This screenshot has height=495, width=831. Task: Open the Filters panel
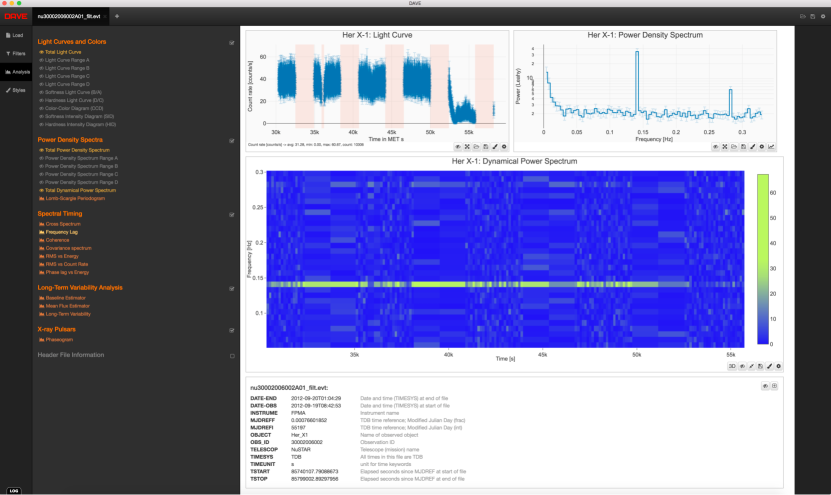[x=16, y=54]
